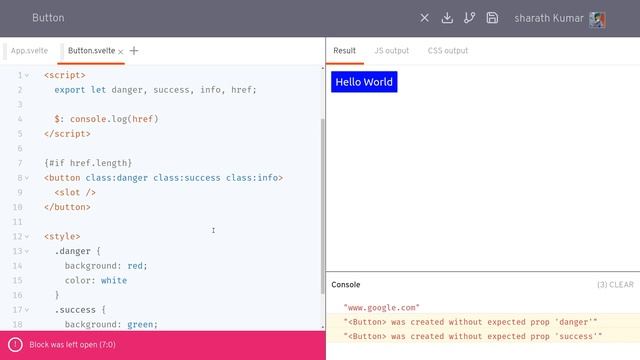Click the 'color: white' line

point(96,281)
